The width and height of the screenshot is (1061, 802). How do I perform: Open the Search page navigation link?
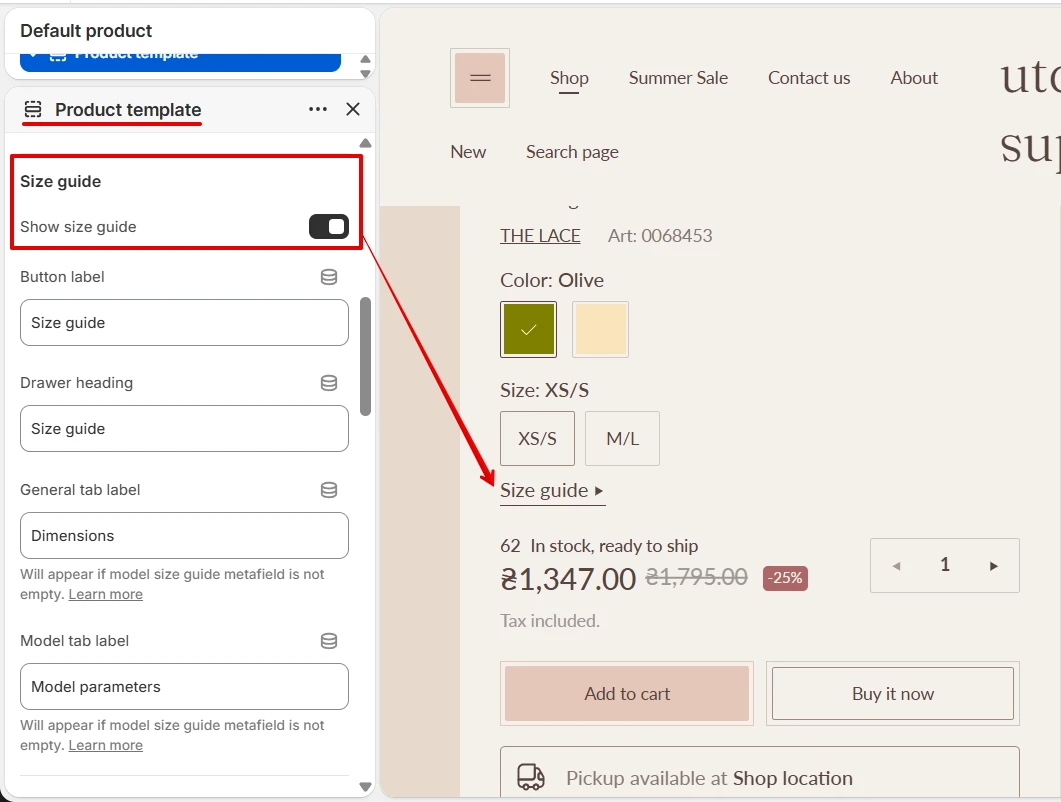[x=572, y=152]
